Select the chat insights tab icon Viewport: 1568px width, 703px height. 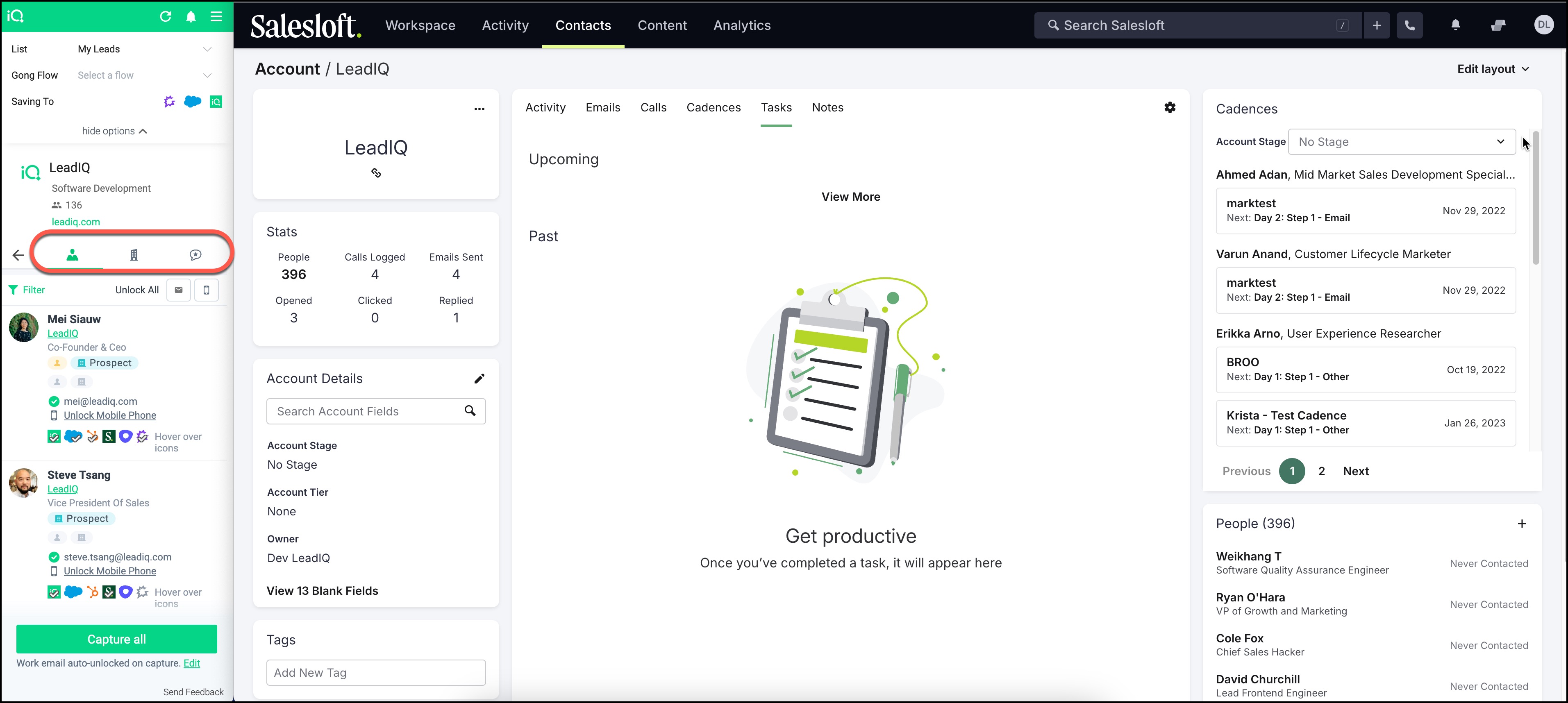[195, 255]
